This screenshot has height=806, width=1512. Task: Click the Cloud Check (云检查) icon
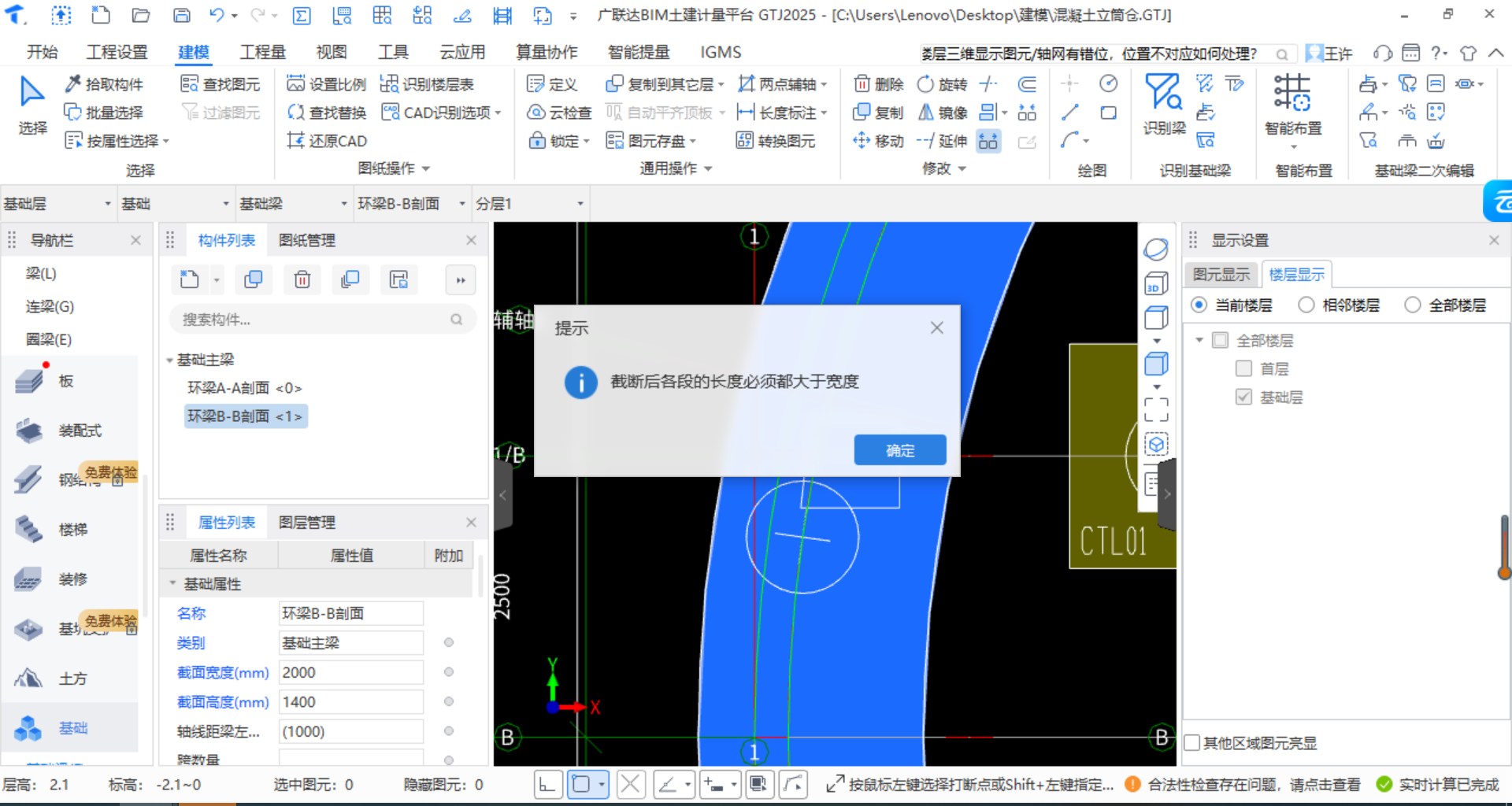(x=559, y=113)
